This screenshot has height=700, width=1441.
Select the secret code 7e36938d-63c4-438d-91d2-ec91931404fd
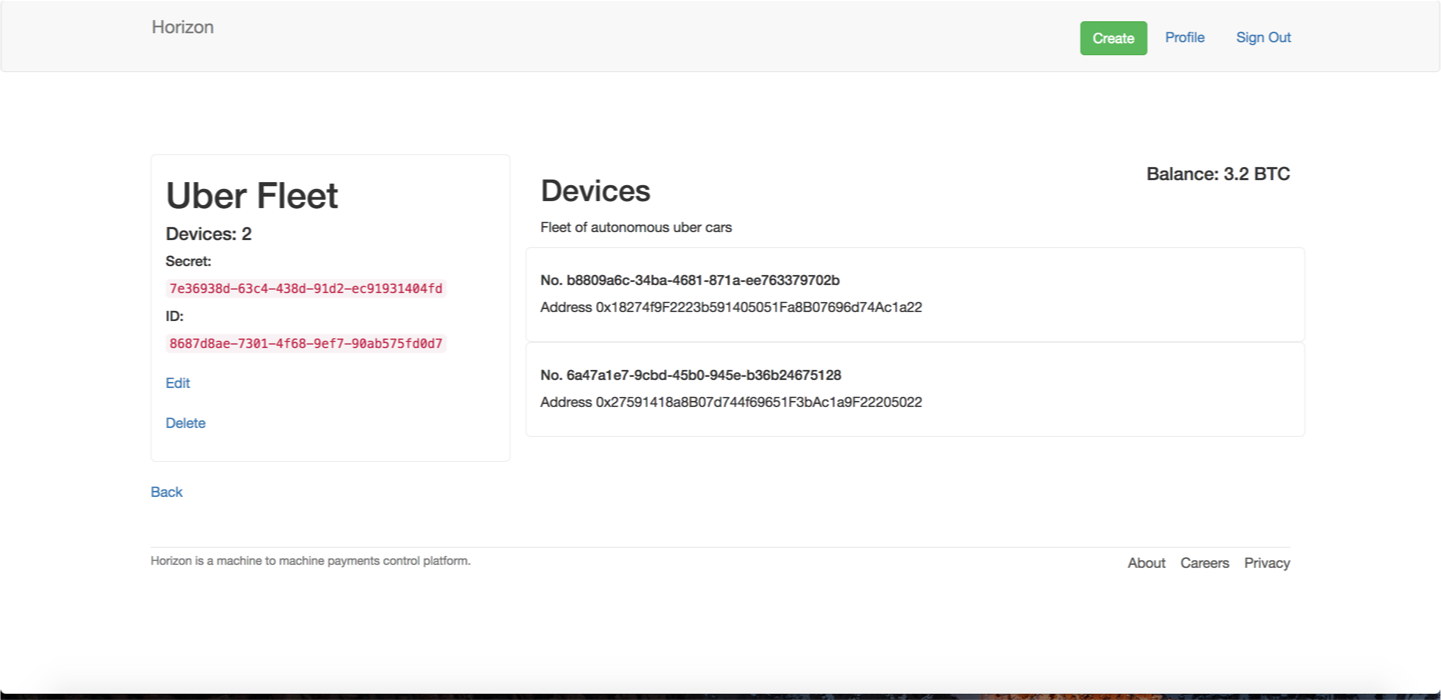tap(306, 288)
